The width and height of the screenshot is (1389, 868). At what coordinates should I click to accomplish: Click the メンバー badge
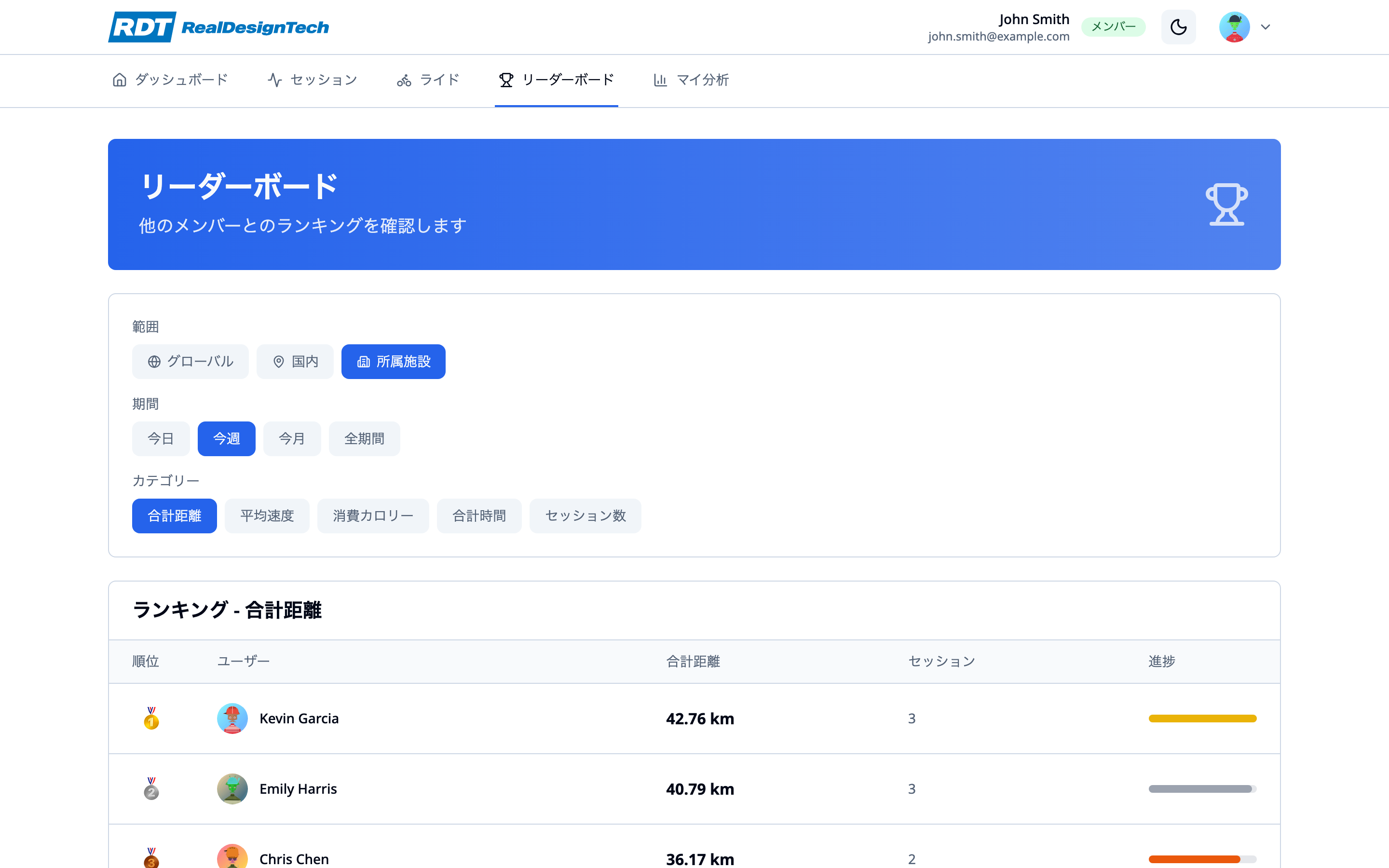1113,27
